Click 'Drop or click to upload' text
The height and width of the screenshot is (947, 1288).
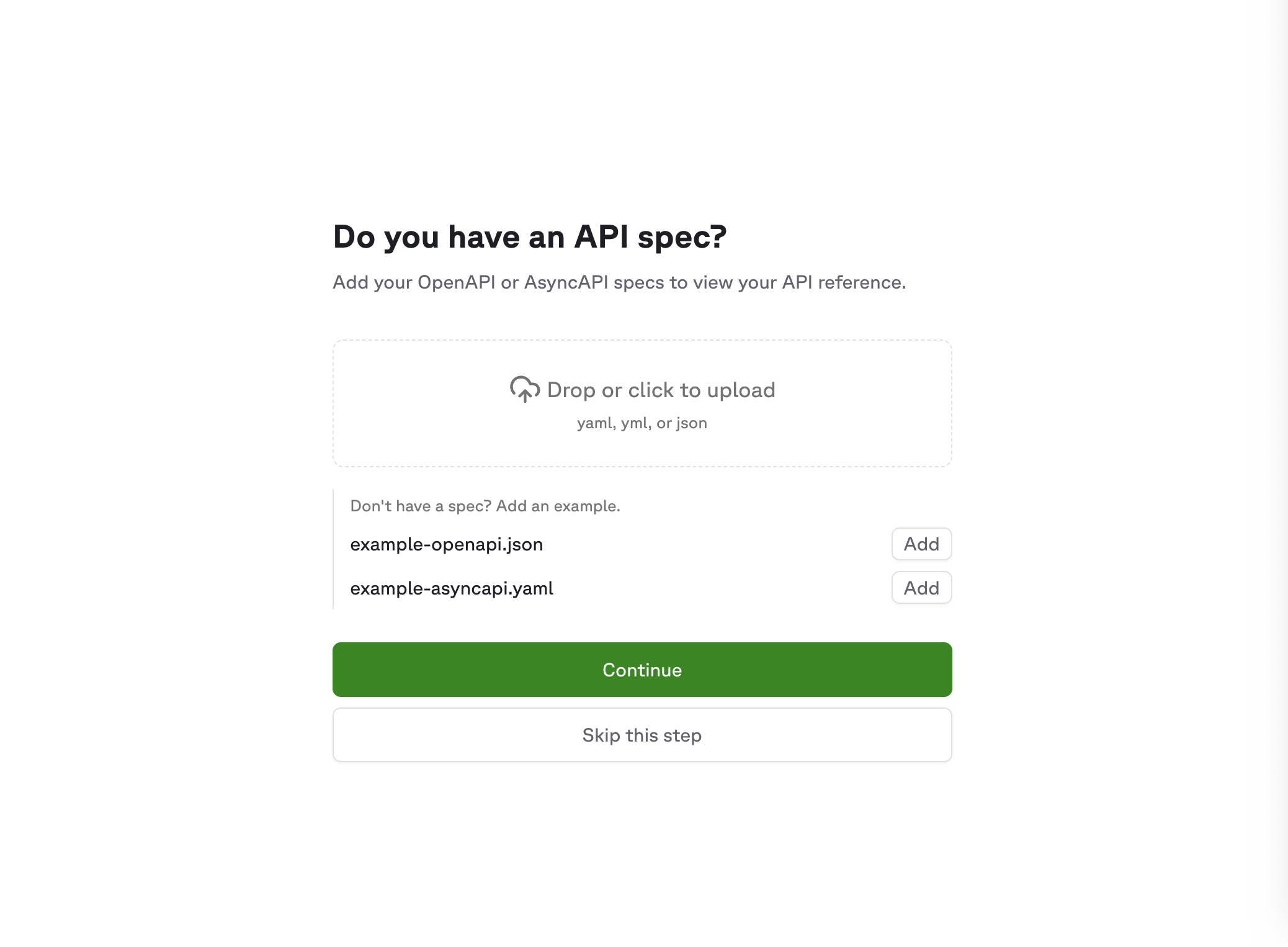point(661,390)
